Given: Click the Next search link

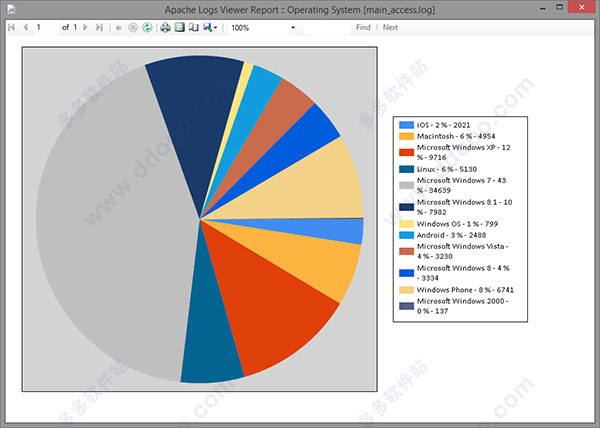Looking at the screenshot, I should [x=390, y=28].
